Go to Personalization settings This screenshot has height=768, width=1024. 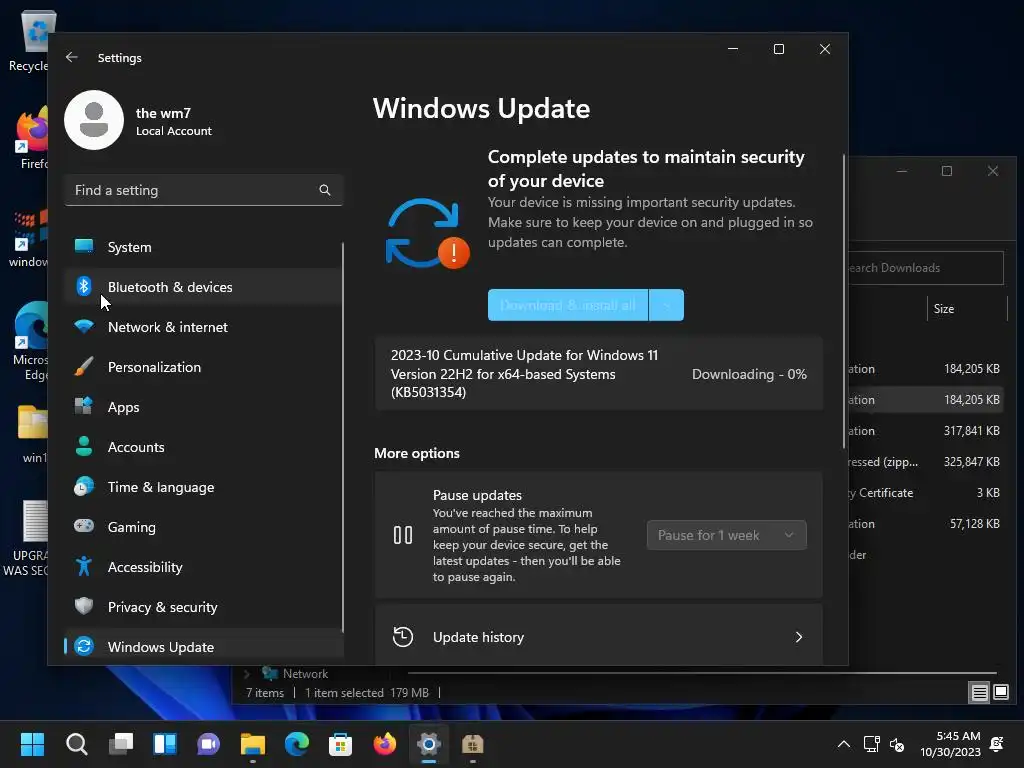click(204, 367)
